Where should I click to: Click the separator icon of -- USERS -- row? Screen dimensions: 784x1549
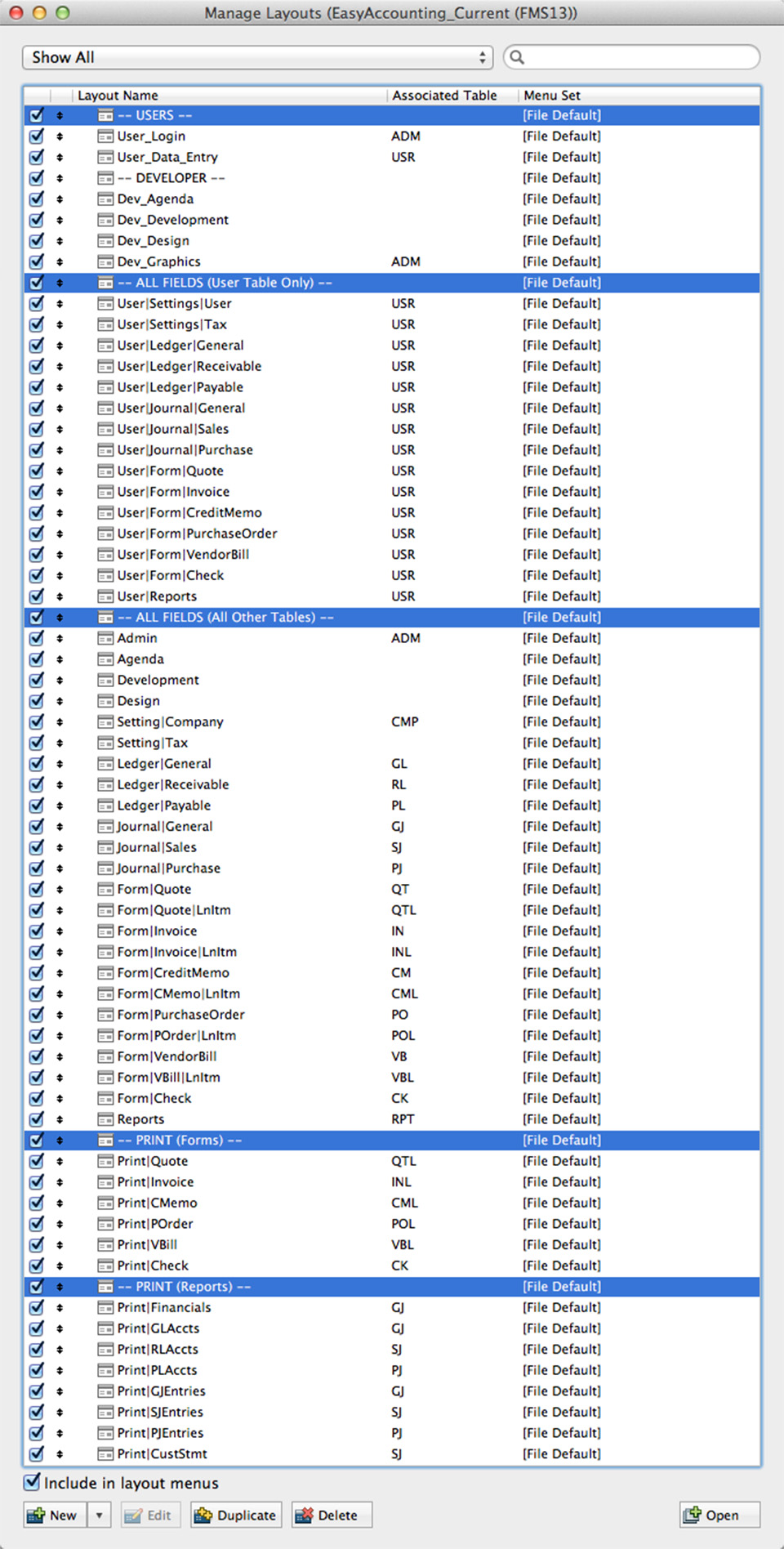tap(105, 115)
